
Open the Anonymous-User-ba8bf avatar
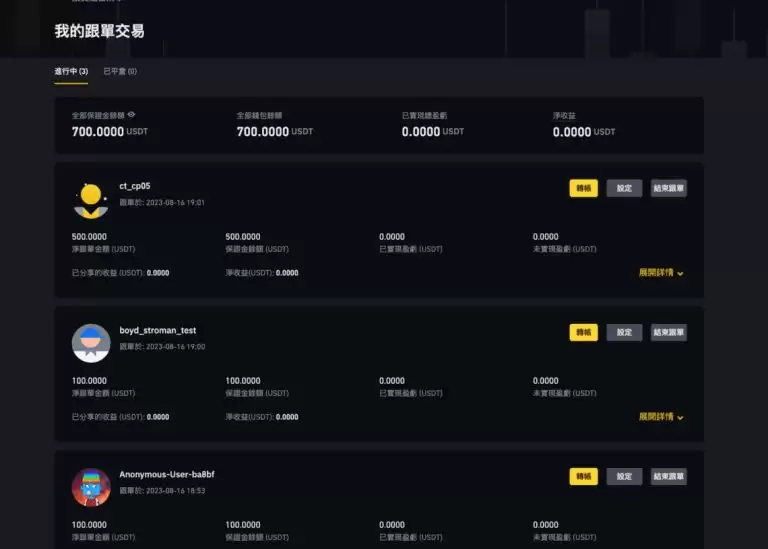tap(91, 487)
